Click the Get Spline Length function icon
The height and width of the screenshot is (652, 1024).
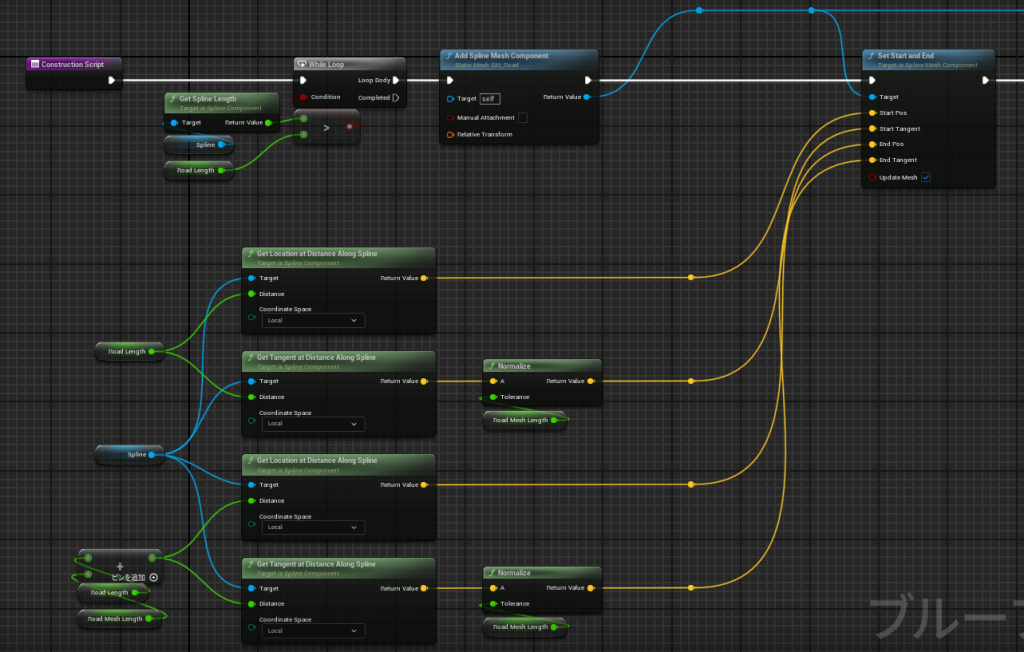point(173,99)
